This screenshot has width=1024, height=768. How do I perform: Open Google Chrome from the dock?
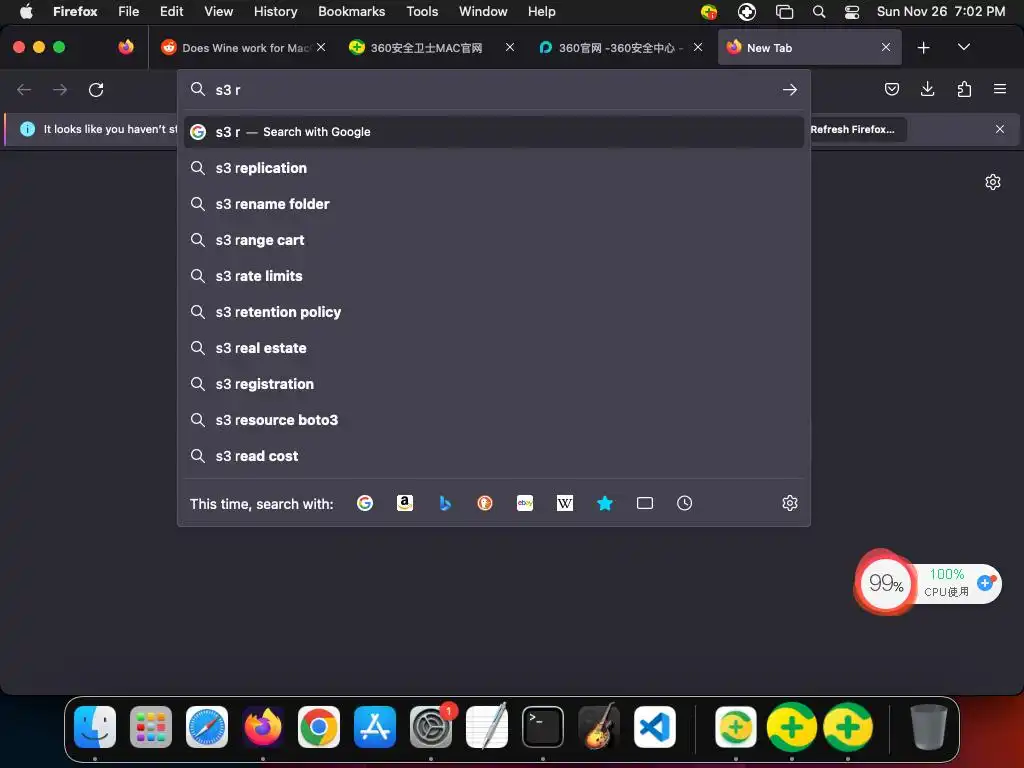[x=319, y=727]
